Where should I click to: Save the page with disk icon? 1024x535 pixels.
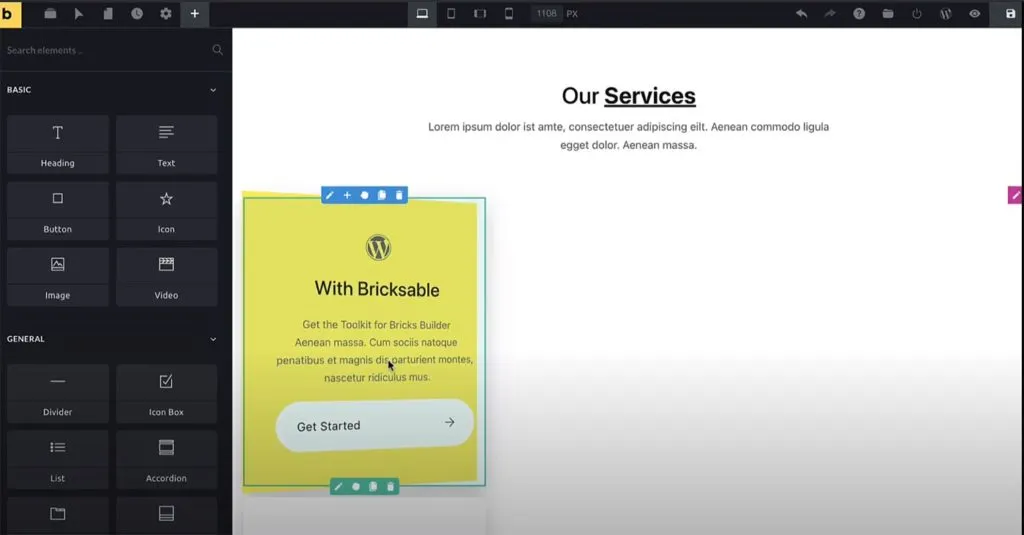tap(1010, 14)
